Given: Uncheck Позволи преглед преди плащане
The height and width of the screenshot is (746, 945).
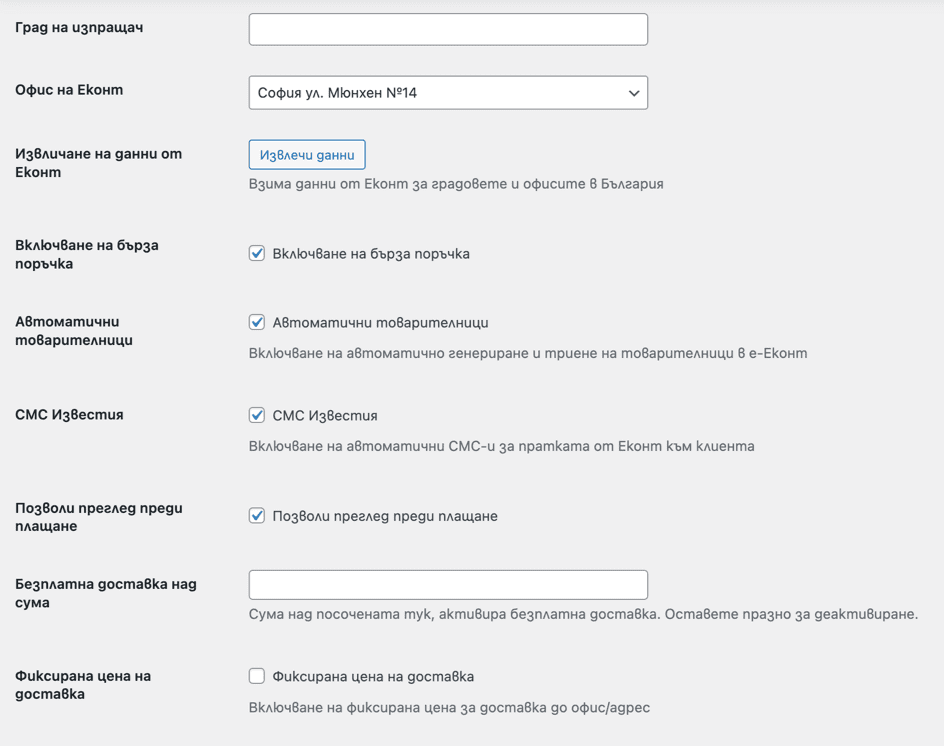Looking at the screenshot, I should [257, 516].
